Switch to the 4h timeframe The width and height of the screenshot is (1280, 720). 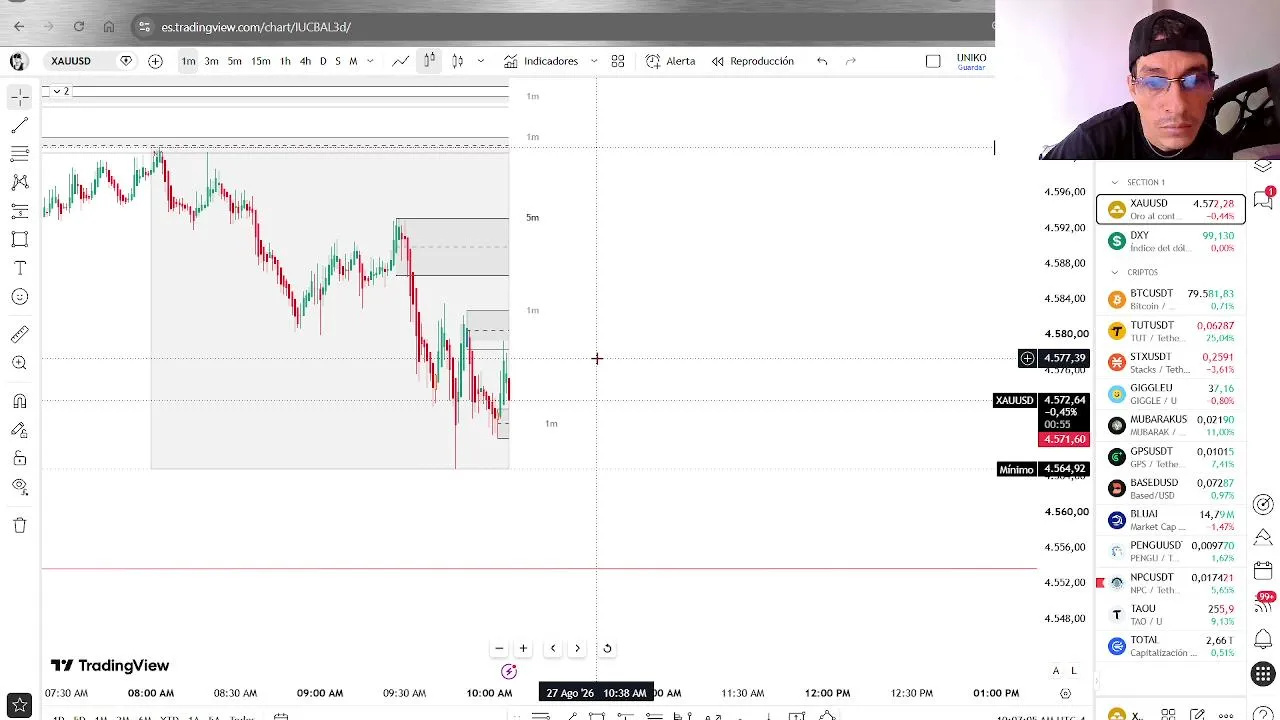coord(305,61)
